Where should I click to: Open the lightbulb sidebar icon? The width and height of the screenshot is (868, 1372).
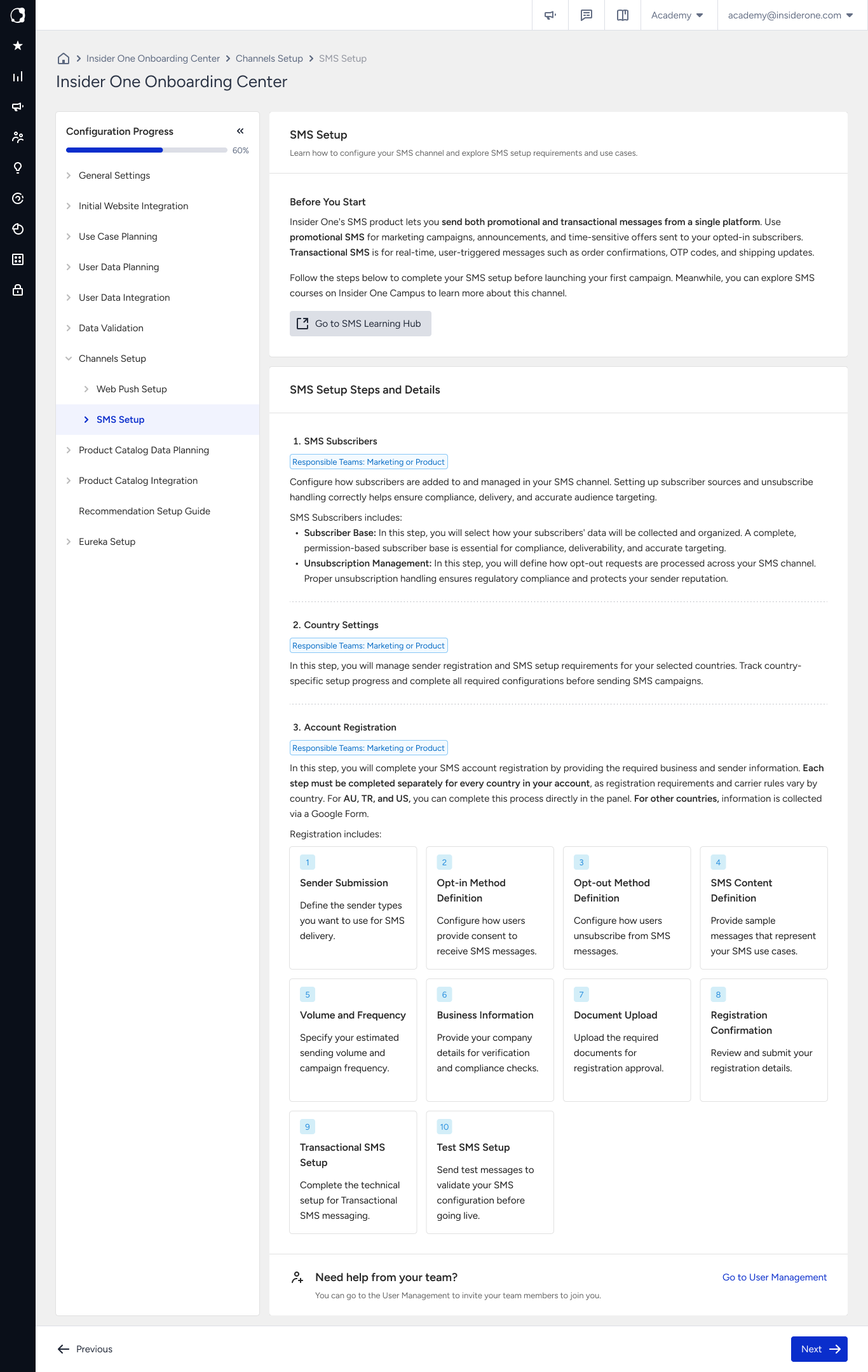(18, 168)
